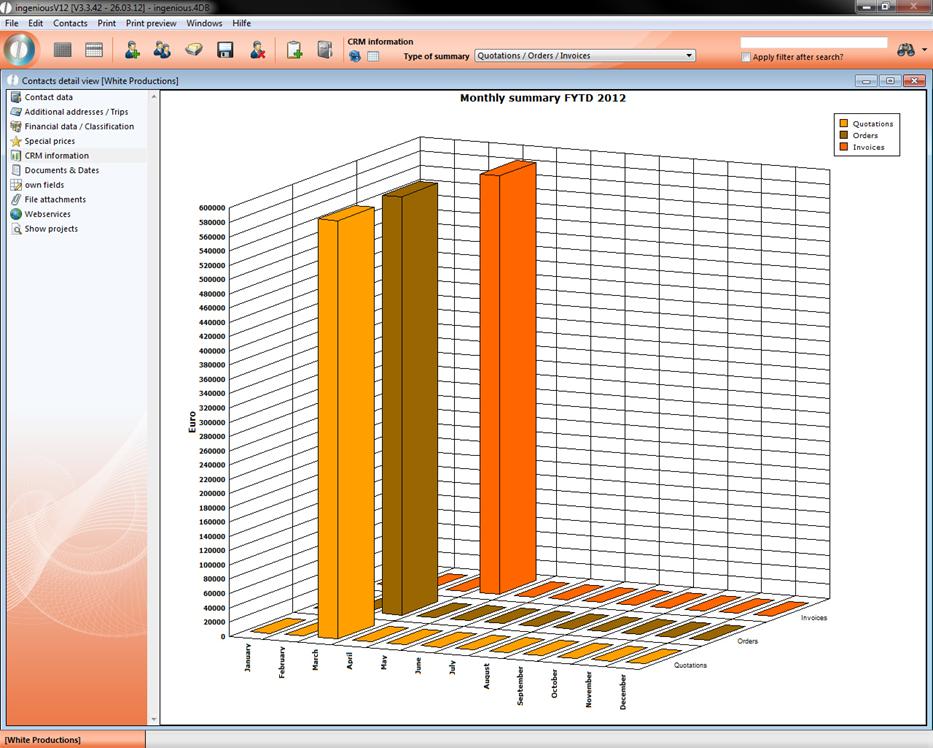Click the two-person contacts group icon
Viewport: 933px width, 748px height.
pyautogui.click(x=162, y=50)
